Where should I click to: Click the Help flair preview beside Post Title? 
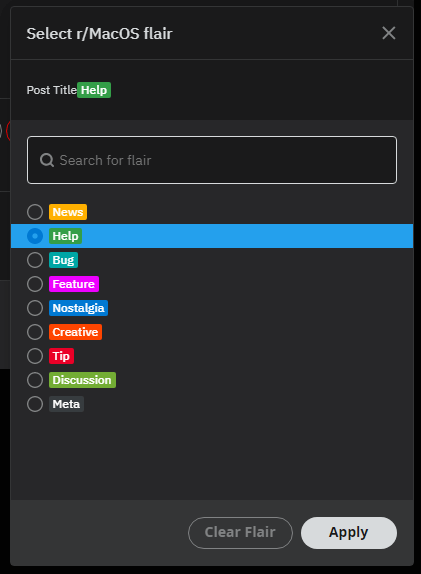pos(94,90)
